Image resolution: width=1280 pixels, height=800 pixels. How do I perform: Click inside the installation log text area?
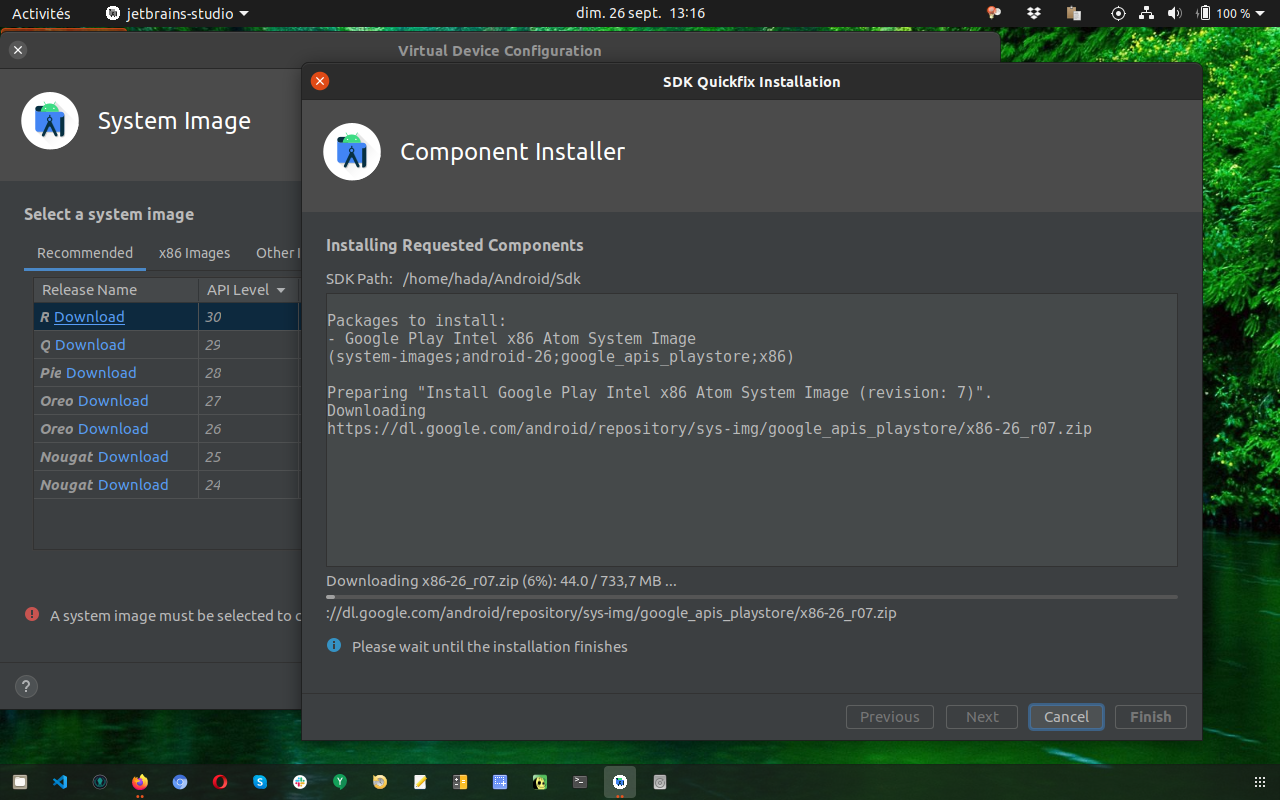click(x=752, y=430)
